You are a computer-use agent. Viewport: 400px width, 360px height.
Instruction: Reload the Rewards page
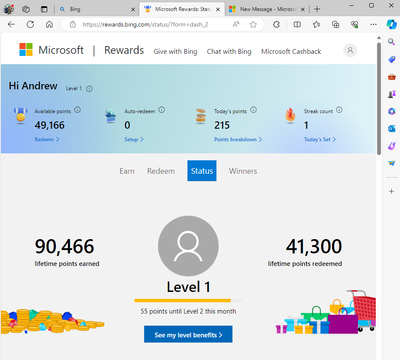(30, 24)
